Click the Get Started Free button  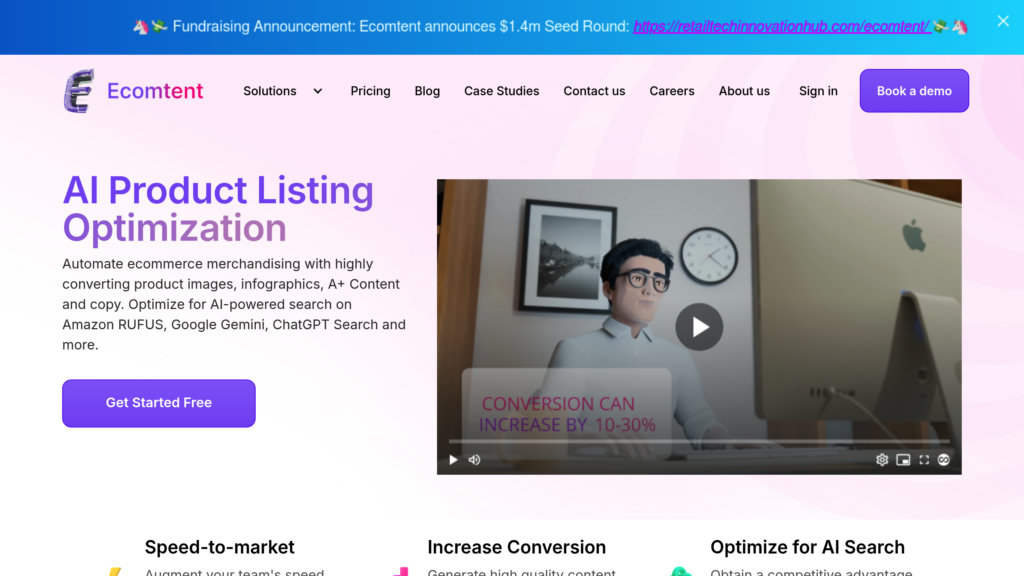point(159,403)
